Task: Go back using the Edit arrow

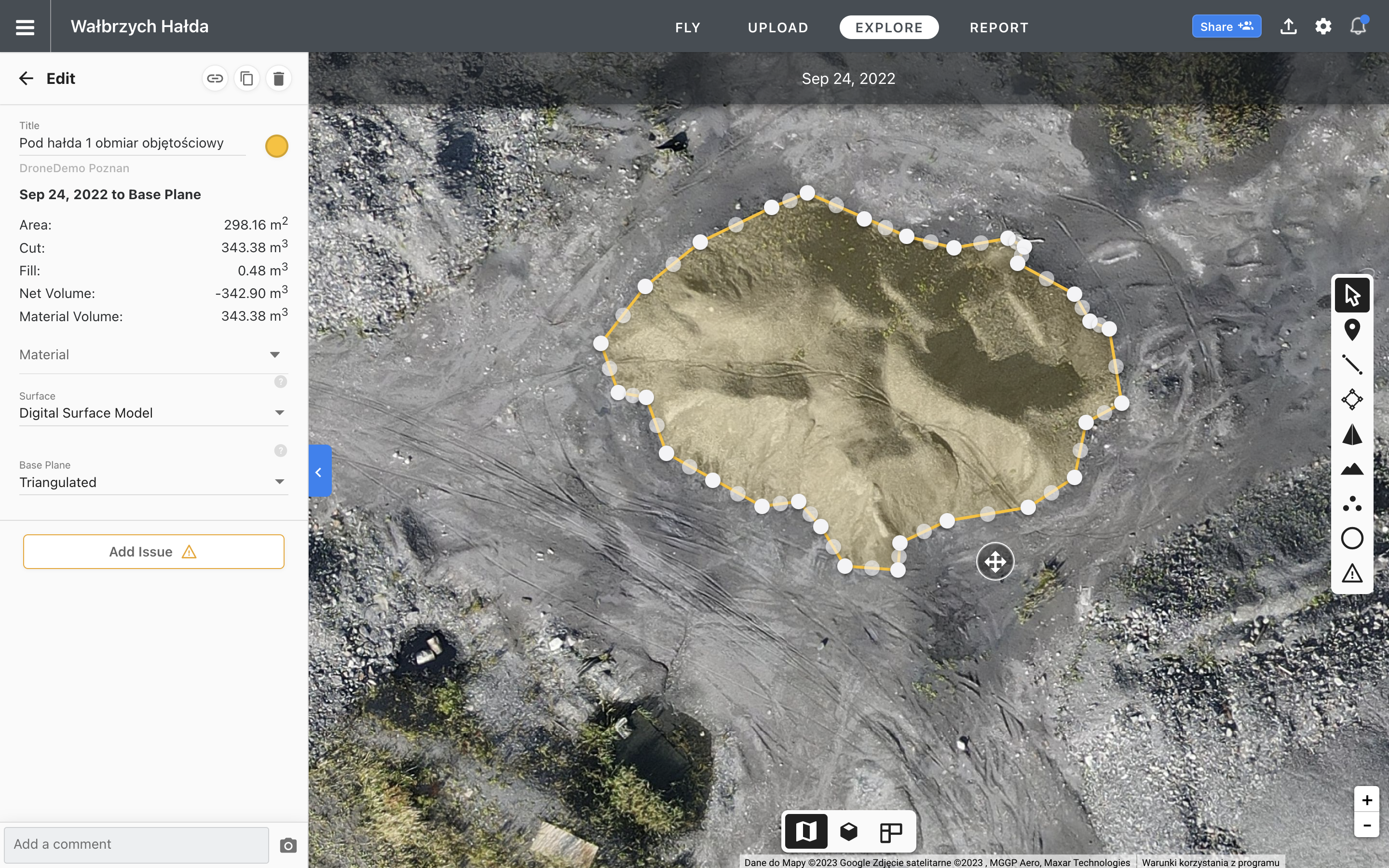Action: [27, 78]
